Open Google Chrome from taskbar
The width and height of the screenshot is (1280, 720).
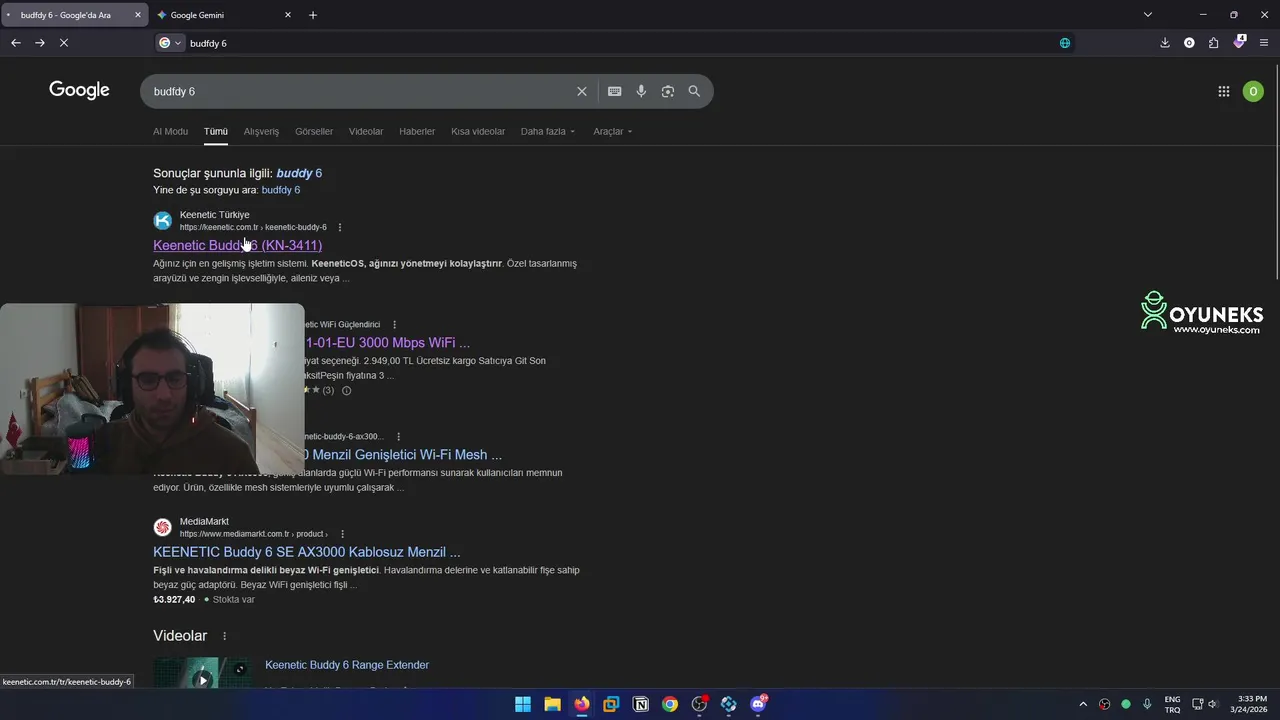click(670, 704)
